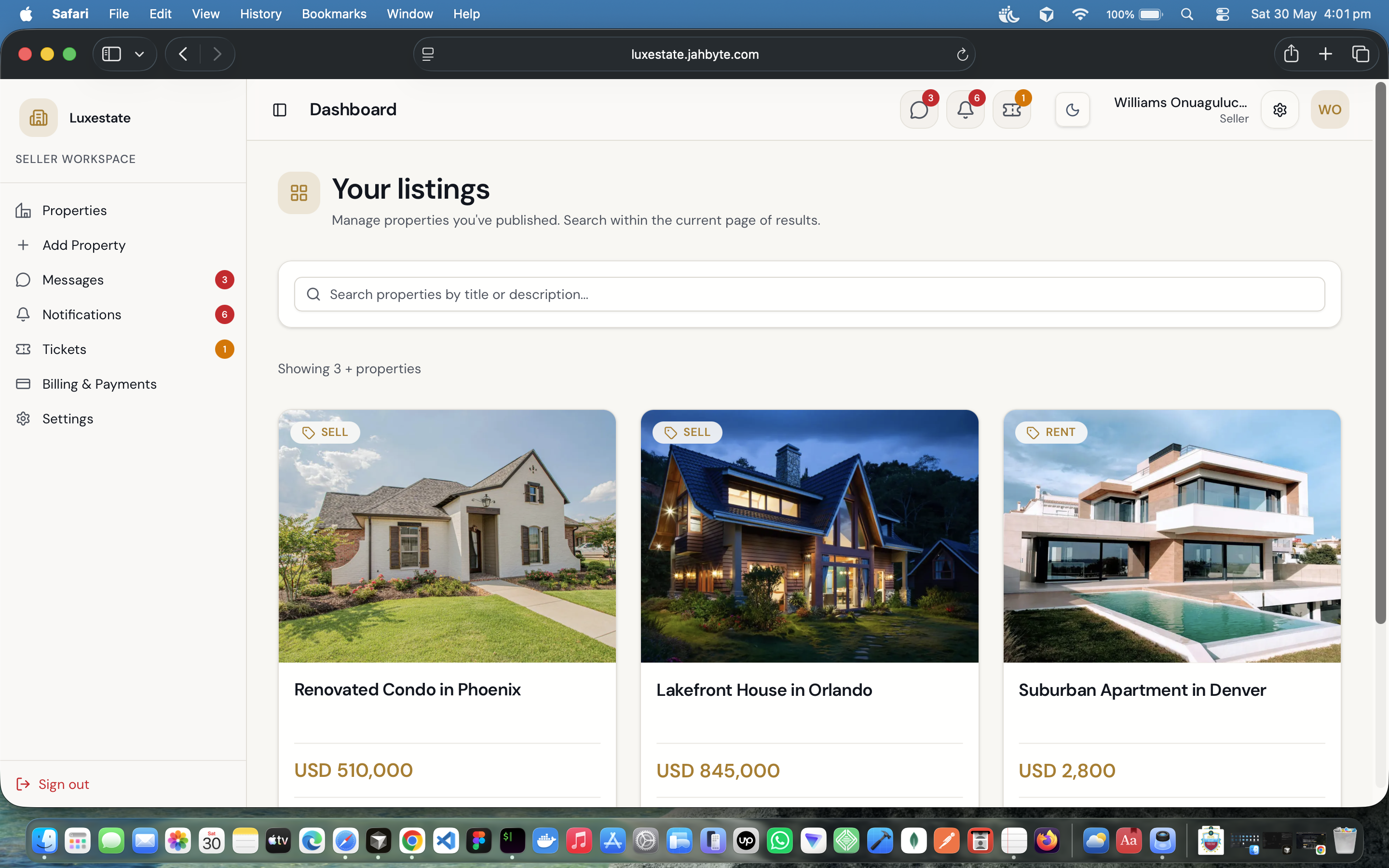Open Settings in the sidebar
The image size is (1389, 868).
pos(123,419)
